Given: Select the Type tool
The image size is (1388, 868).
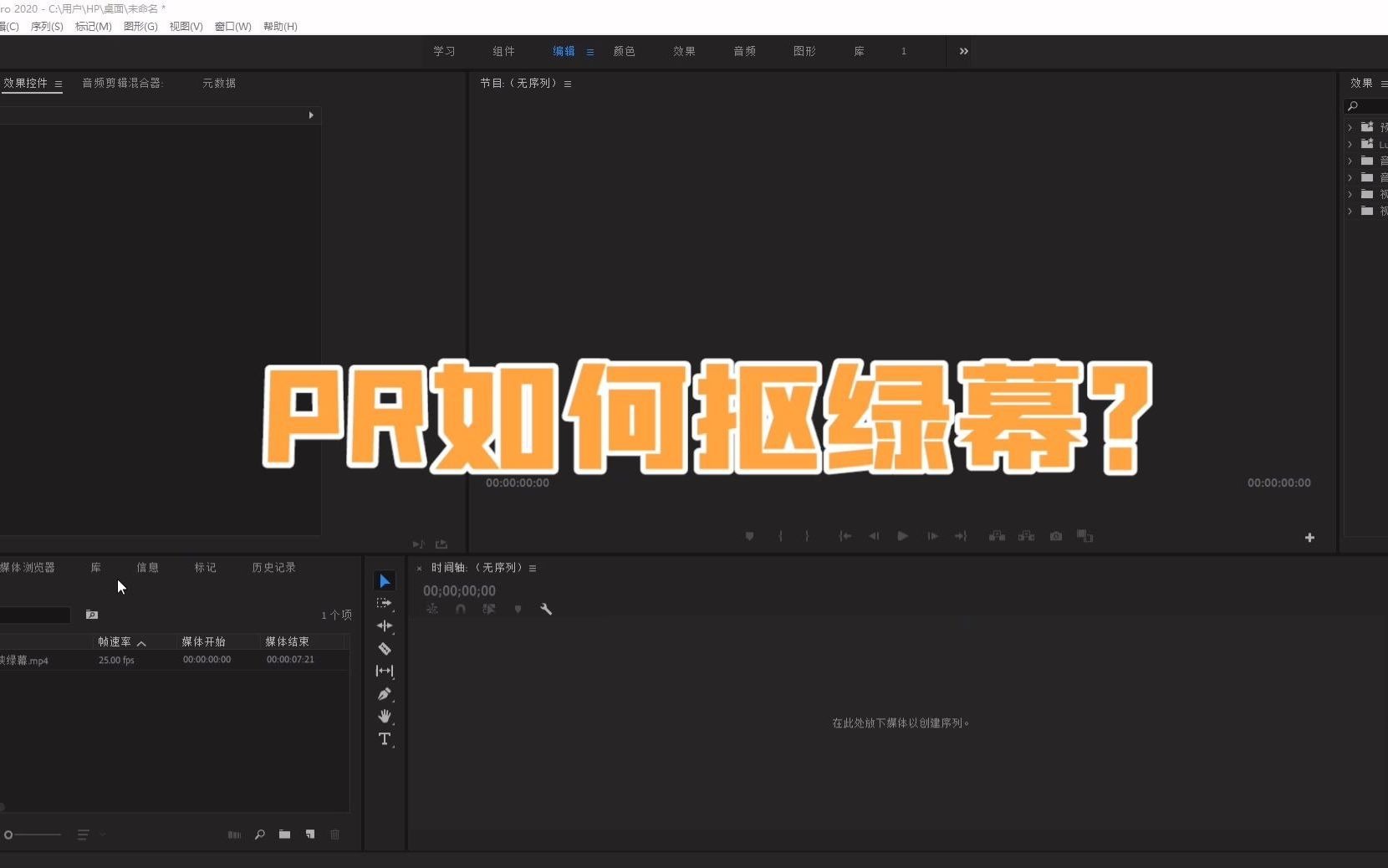Looking at the screenshot, I should pos(385,739).
